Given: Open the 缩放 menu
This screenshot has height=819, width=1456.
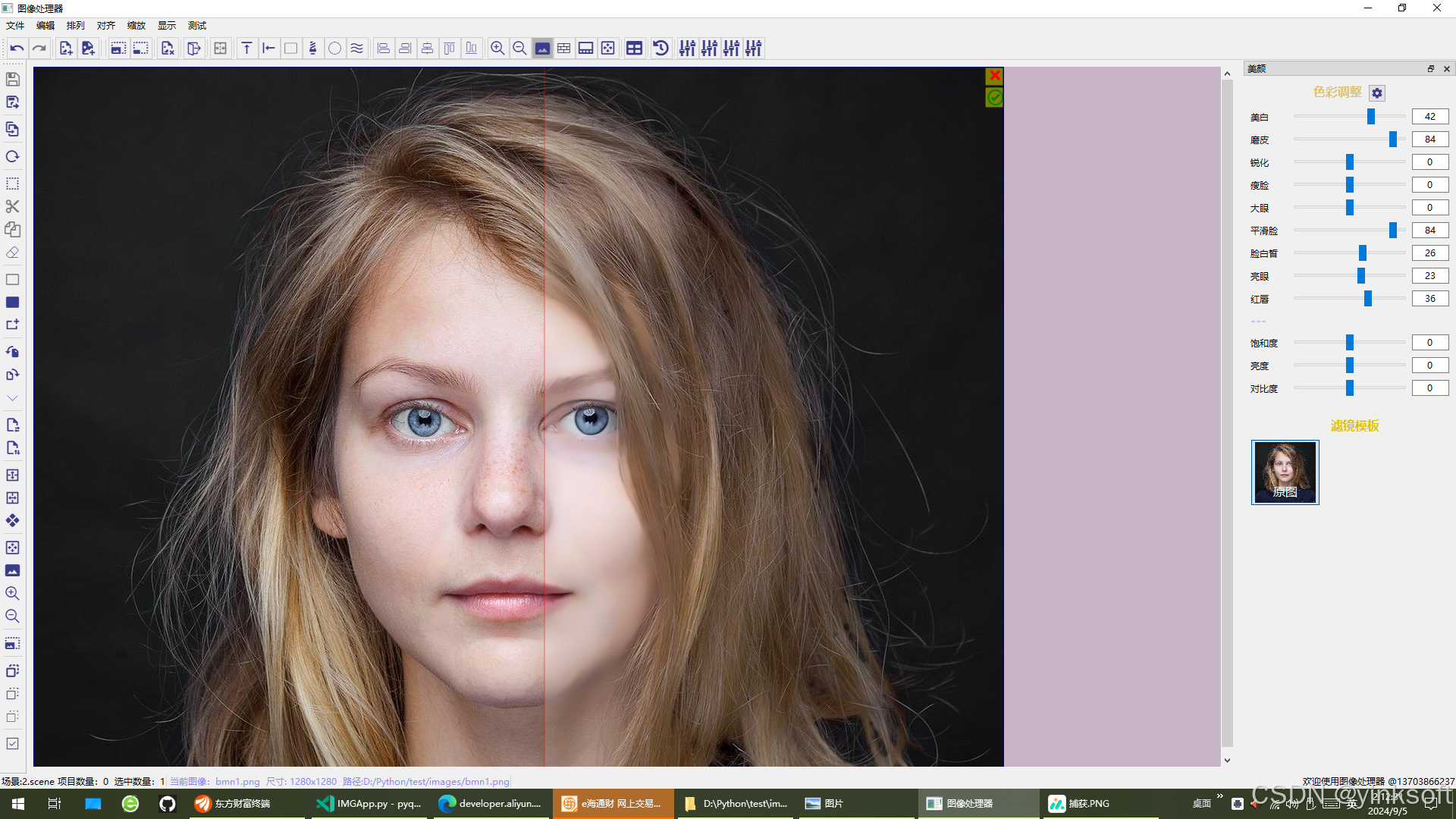Looking at the screenshot, I should coord(136,25).
